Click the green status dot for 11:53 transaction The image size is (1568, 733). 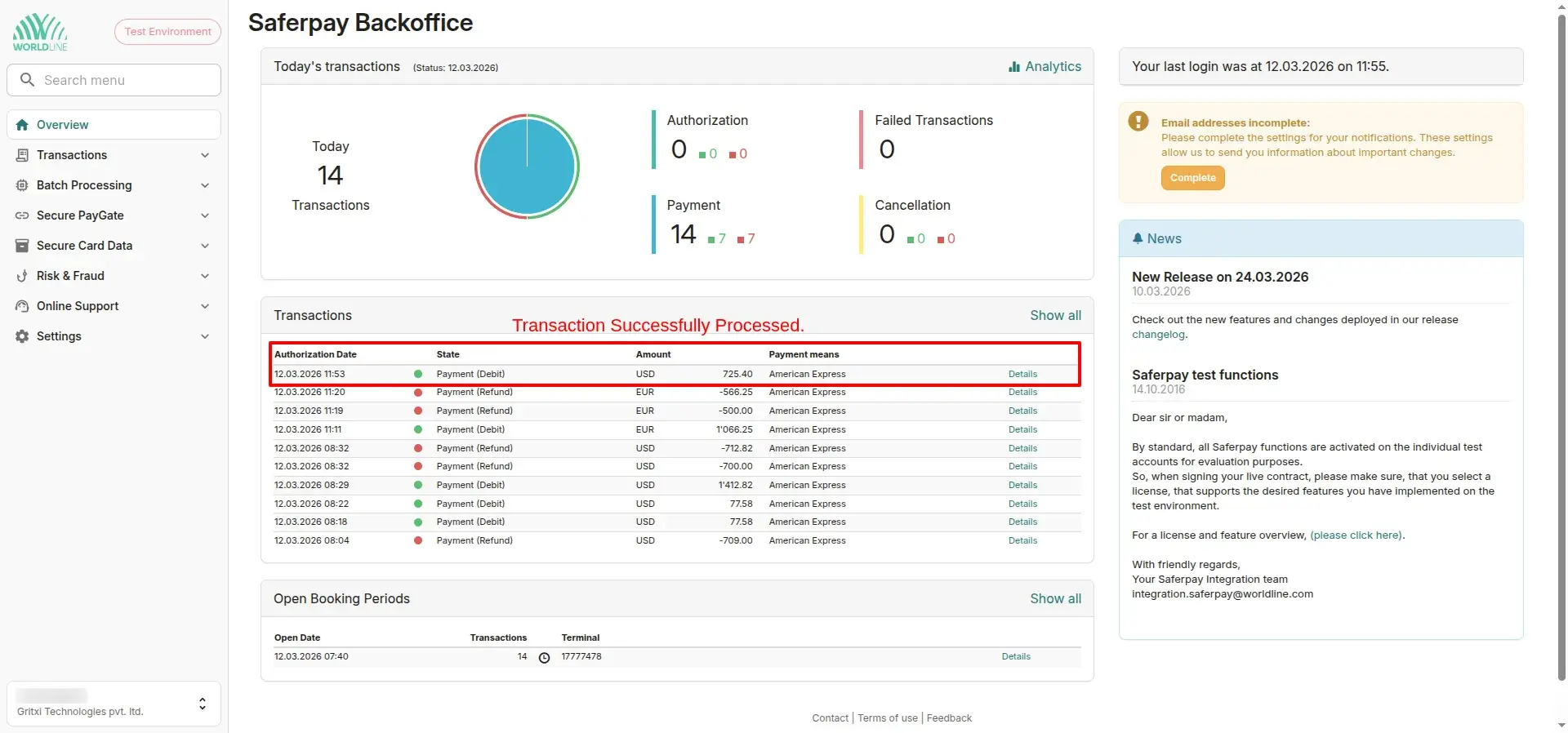click(418, 374)
